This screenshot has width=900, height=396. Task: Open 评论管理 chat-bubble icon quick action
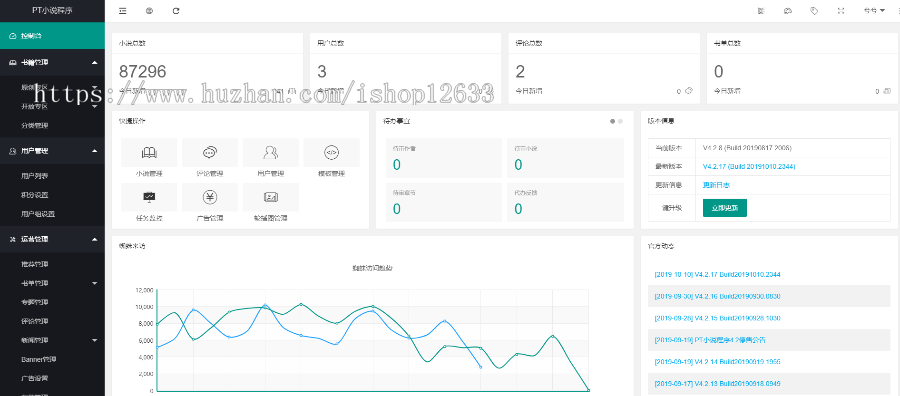[x=210, y=152]
